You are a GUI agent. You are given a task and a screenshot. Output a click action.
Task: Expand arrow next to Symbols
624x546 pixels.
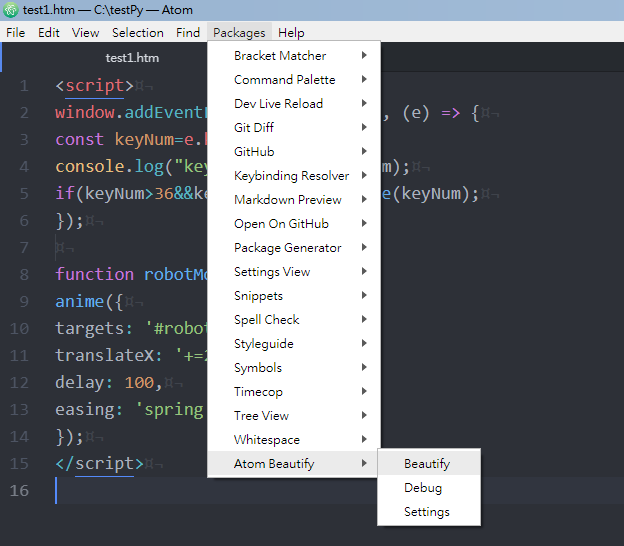click(x=364, y=367)
